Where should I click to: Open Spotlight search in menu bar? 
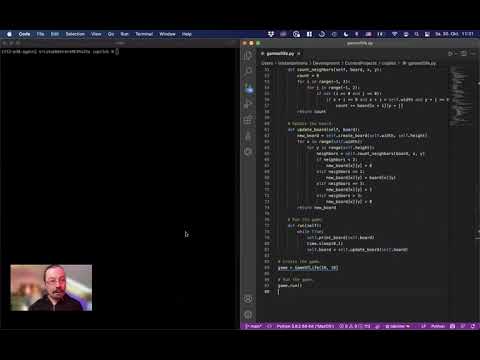[x=417, y=34]
